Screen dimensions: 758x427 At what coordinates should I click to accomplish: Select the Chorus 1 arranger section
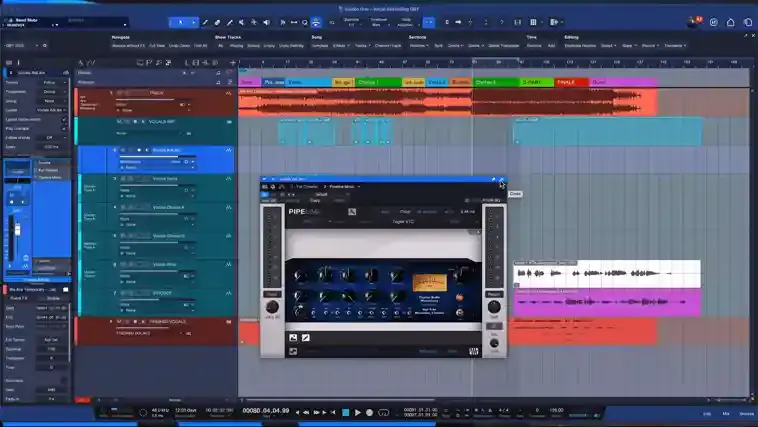(x=379, y=82)
